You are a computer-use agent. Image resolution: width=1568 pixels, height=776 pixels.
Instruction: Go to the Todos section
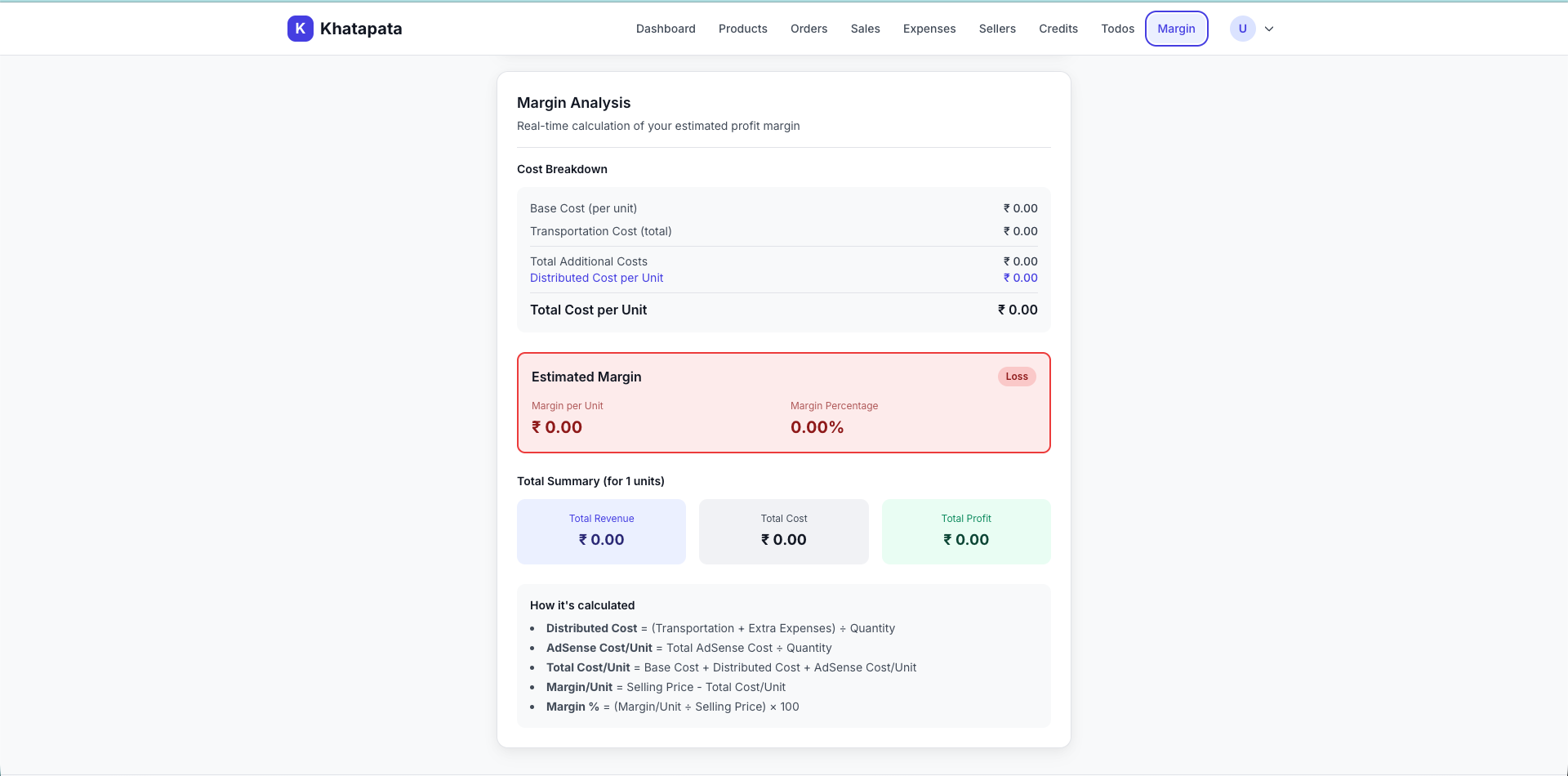[1117, 29]
